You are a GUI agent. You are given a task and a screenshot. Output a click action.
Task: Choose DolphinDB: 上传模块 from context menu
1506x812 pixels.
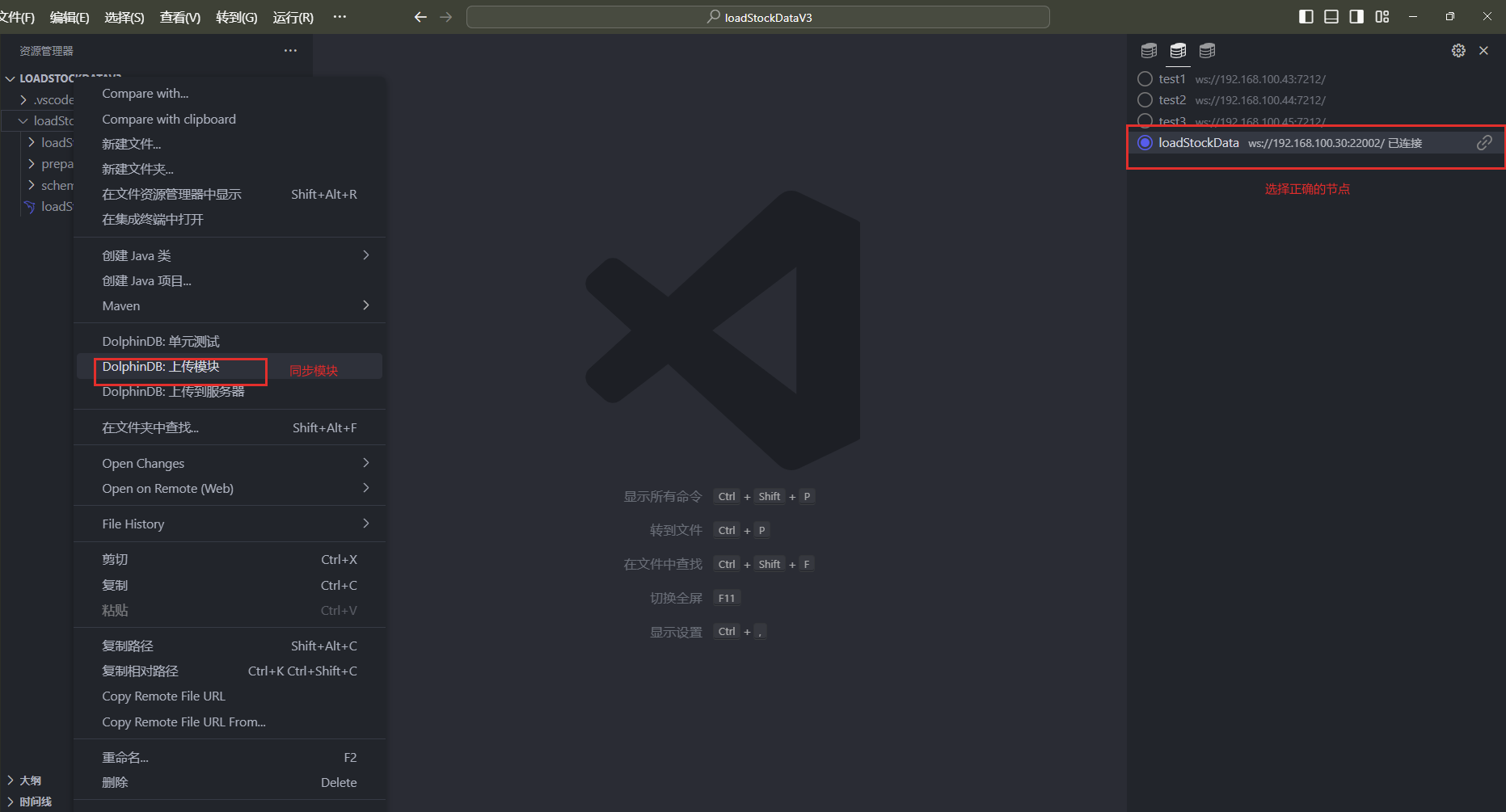tap(162, 367)
